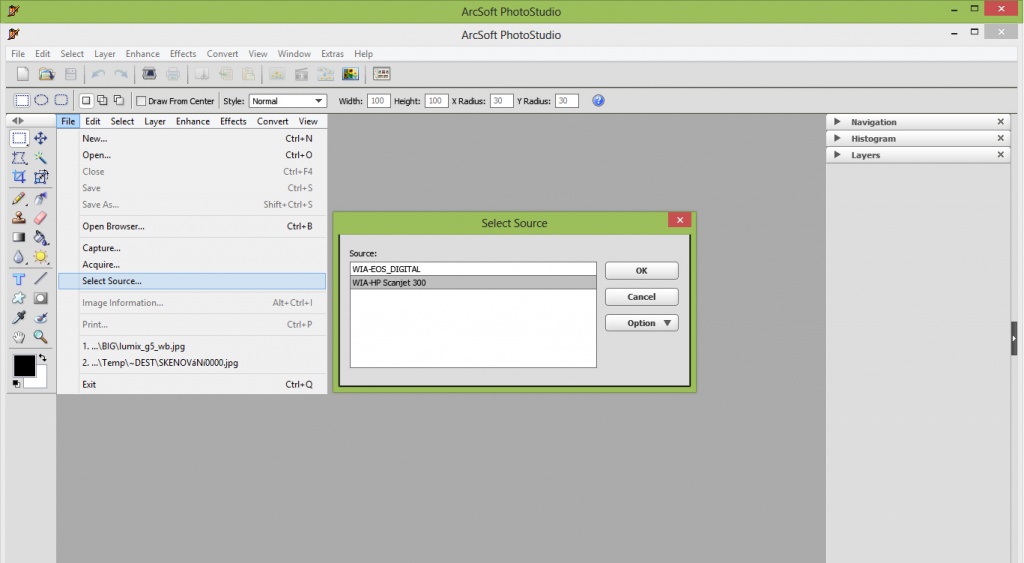Image resolution: width=1024 pixels, height=563 pixels.
Task: Expand the Navigation panel
Action: (x=837, y=121)
